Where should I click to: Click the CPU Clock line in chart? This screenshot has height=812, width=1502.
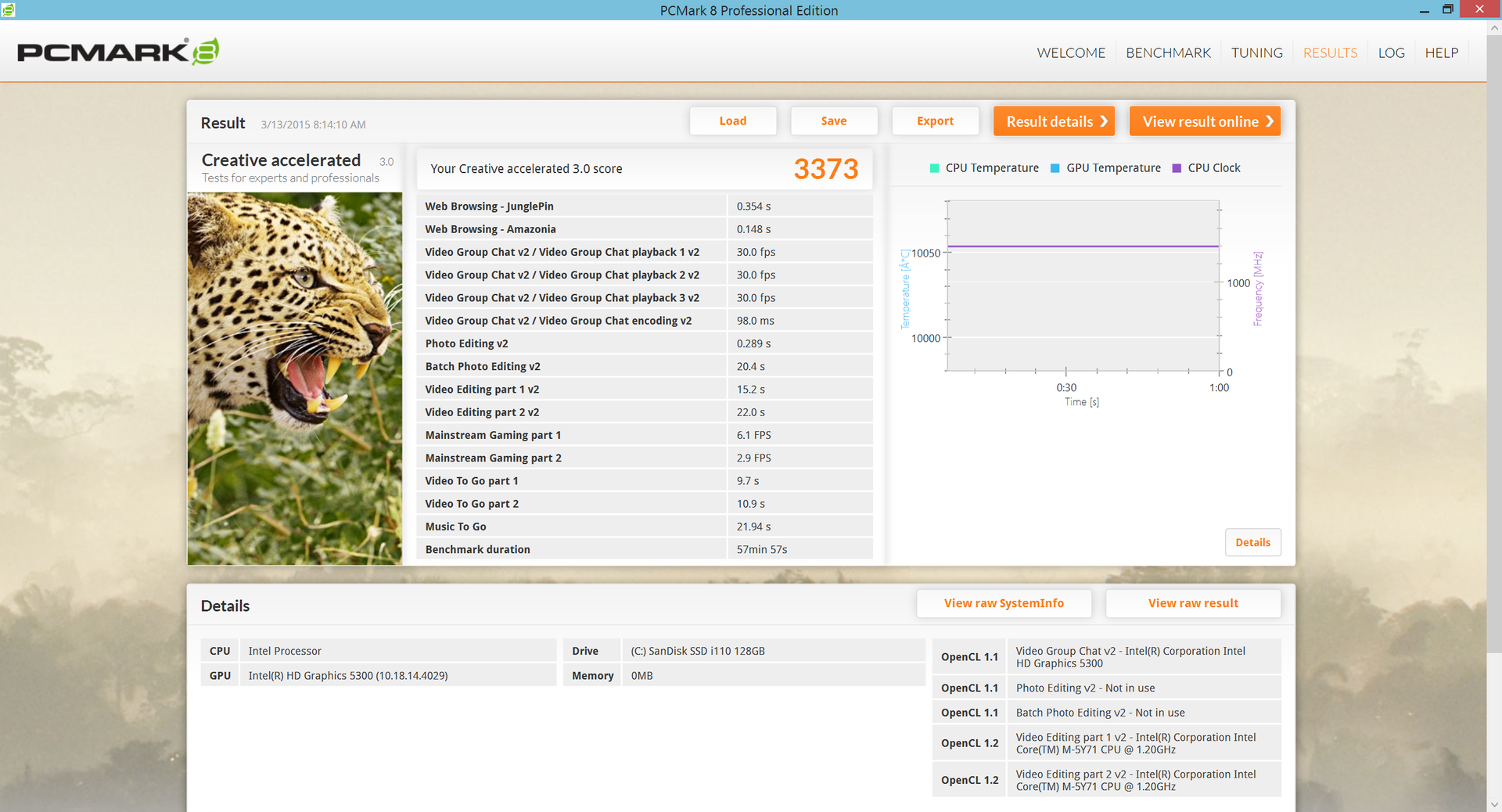[1083, 246]
